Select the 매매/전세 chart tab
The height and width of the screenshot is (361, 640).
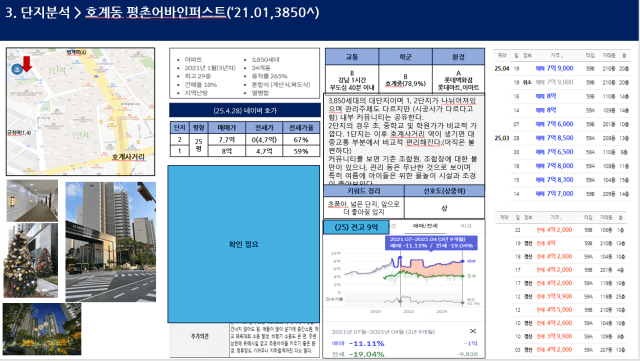[425, 225]
